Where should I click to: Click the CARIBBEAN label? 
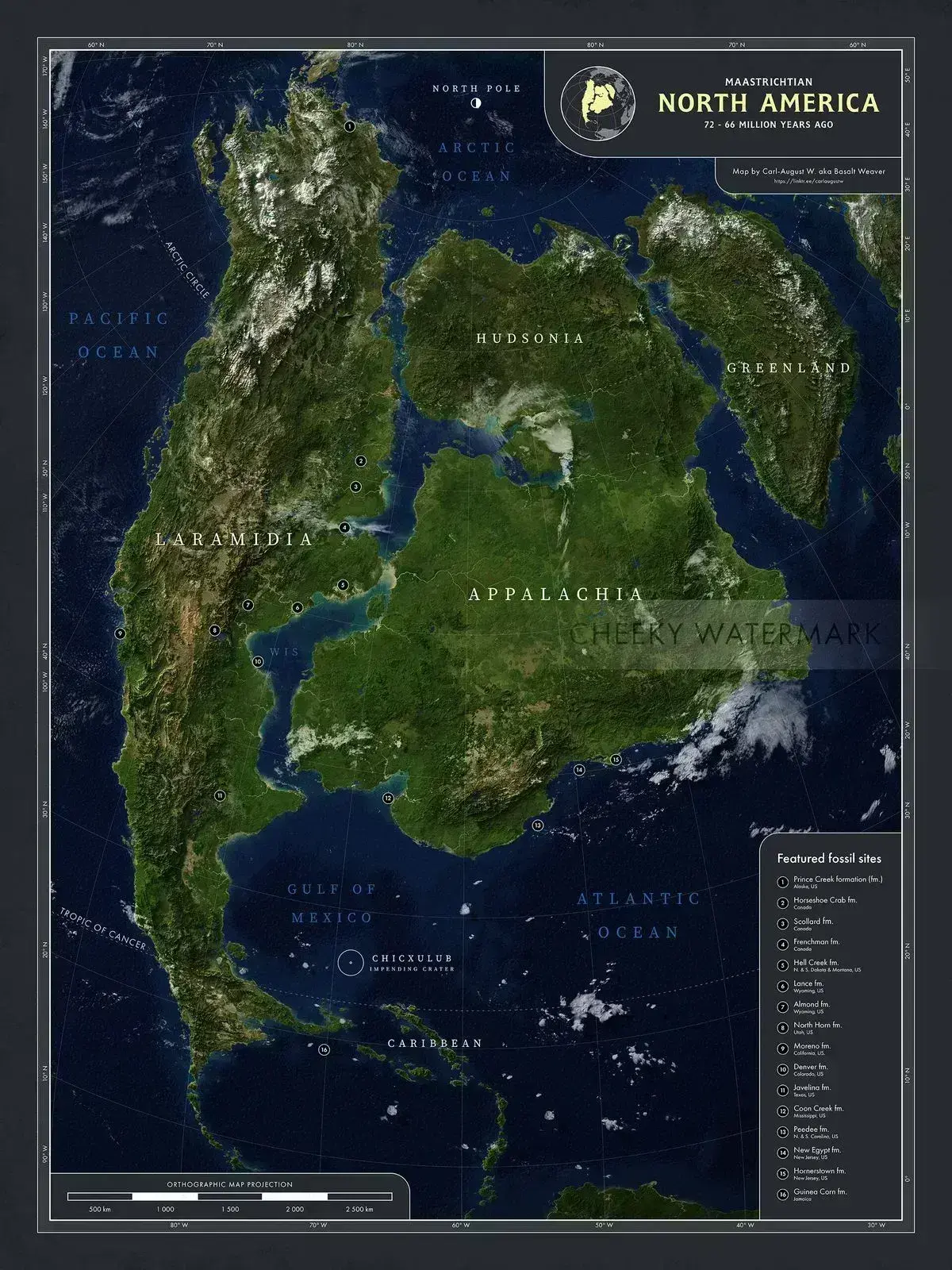click(435, 1043)
